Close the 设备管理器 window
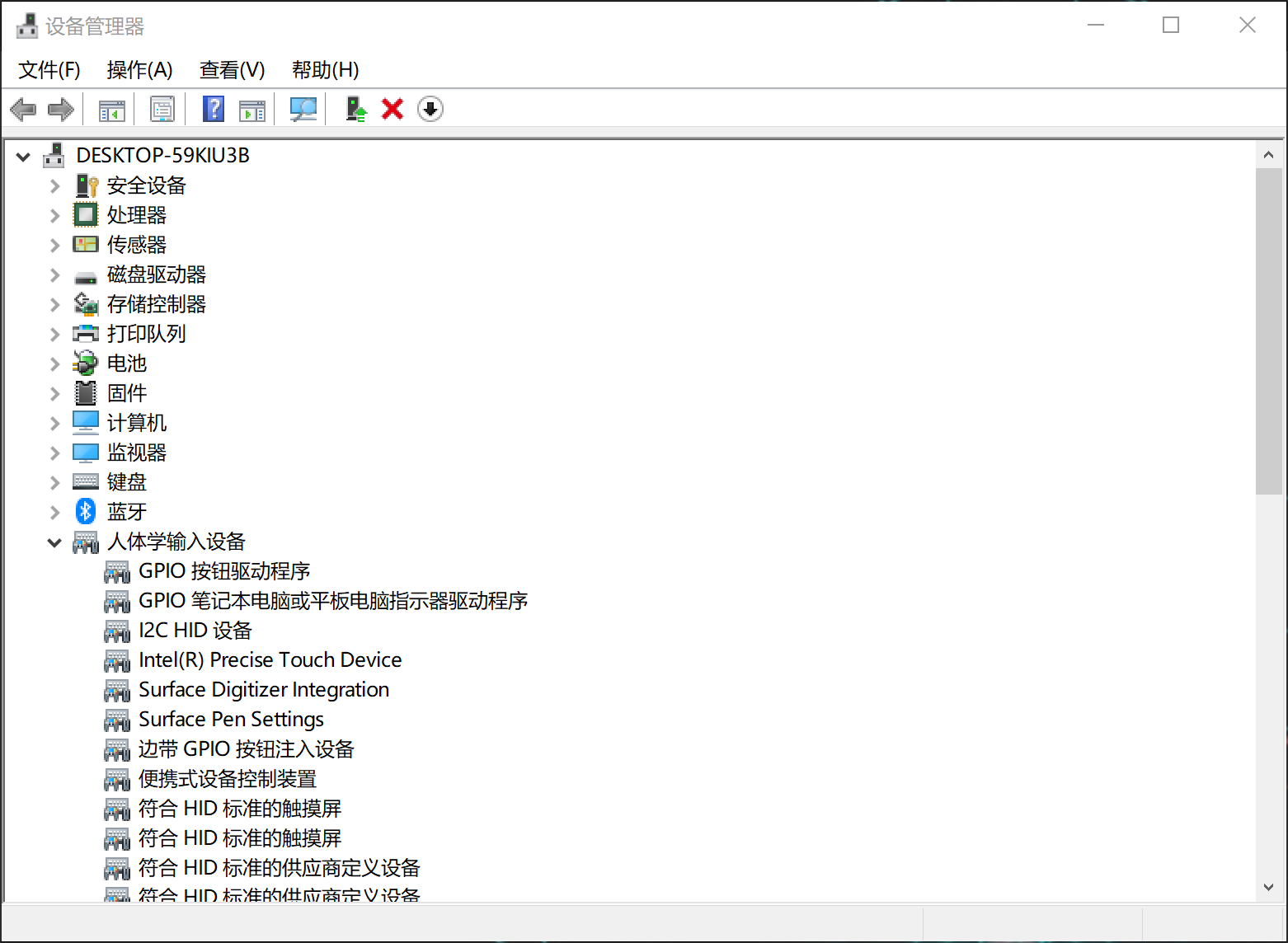Viewport: 1288px width, 943px height. [x=1248, y=25]
